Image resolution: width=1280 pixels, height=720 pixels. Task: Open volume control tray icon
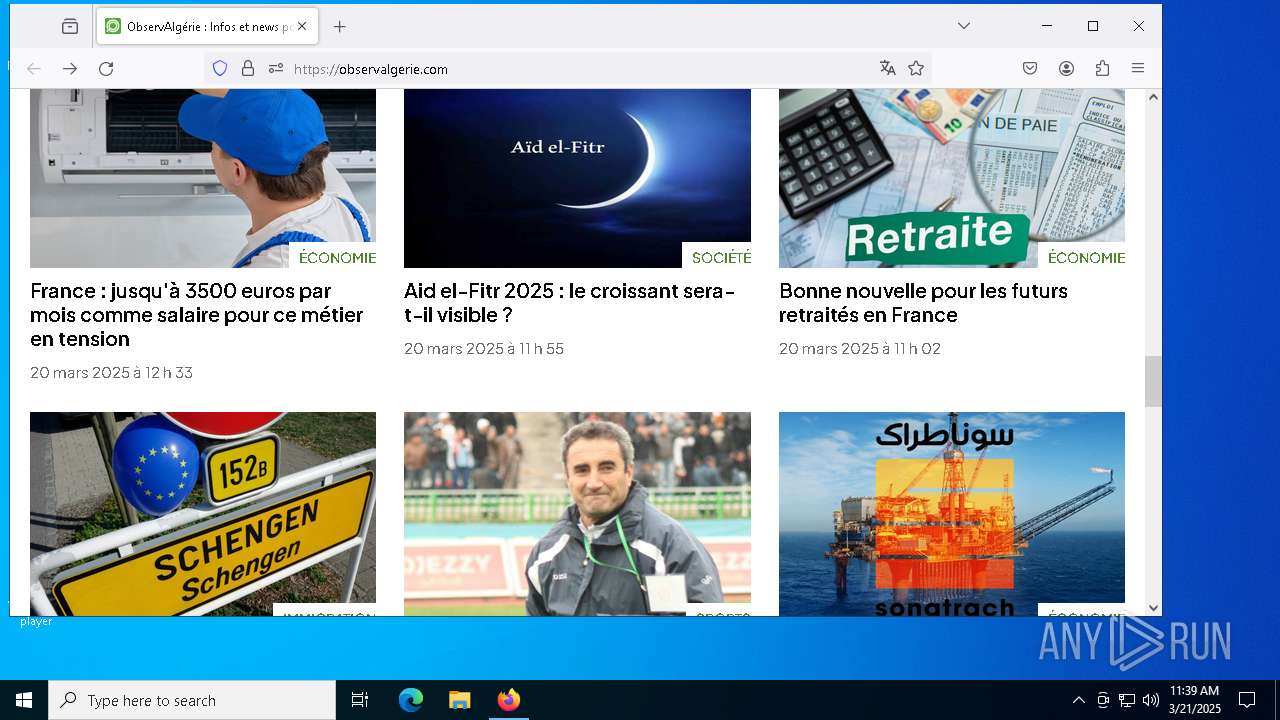1151,700
